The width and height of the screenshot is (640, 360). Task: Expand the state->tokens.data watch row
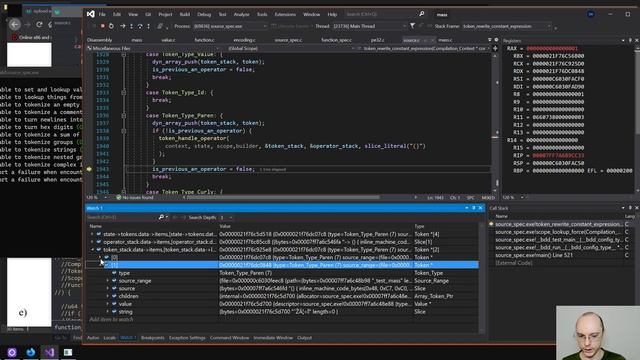[x=92, y=234]
